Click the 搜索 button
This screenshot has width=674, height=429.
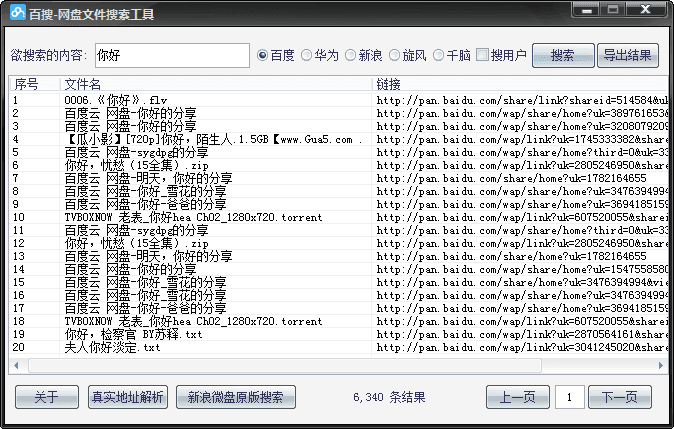coord(562,55)
